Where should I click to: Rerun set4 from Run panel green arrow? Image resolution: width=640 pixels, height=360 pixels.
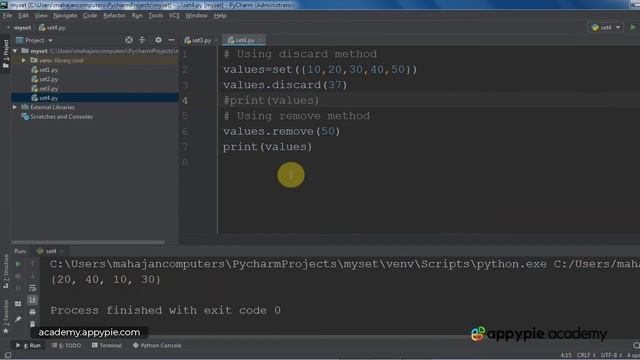[18, 264]
